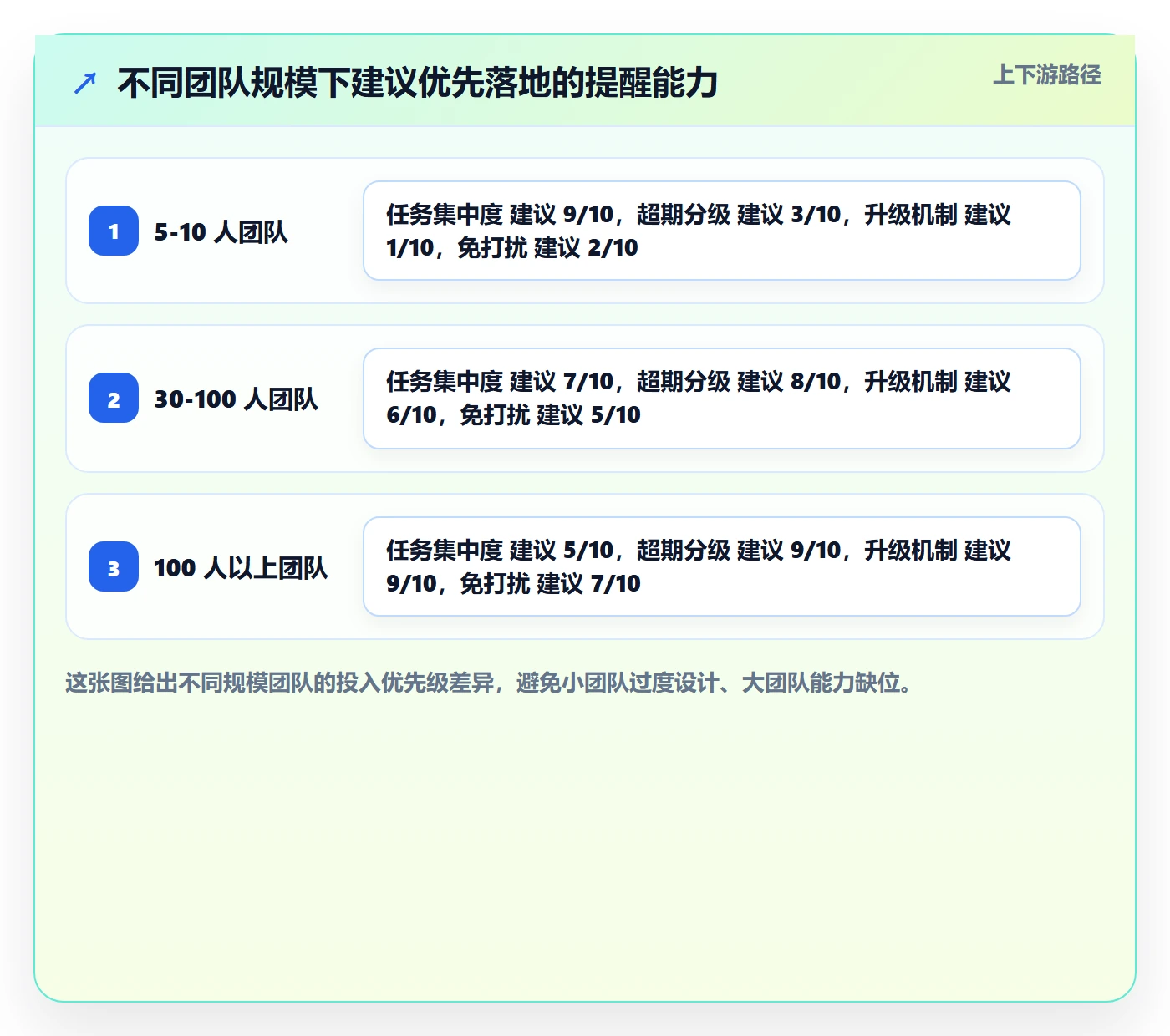Click the box with 任务集中度 建议 5/10

tap(722, 566)
